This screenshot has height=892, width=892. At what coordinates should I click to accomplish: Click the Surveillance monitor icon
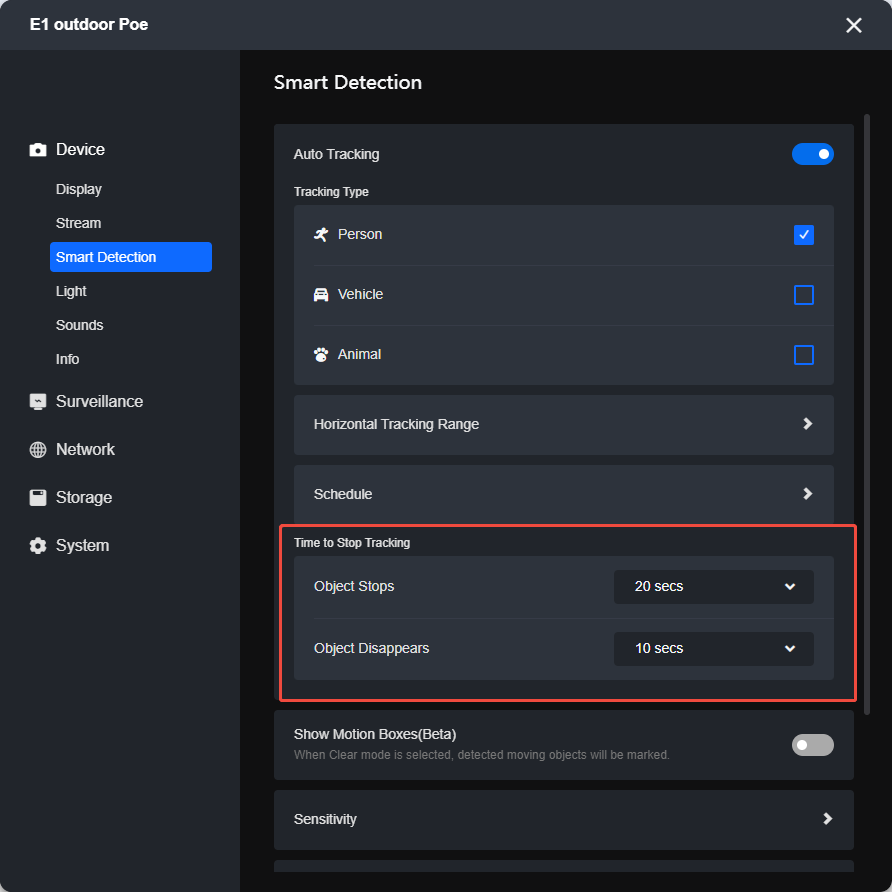pos(38,402)
